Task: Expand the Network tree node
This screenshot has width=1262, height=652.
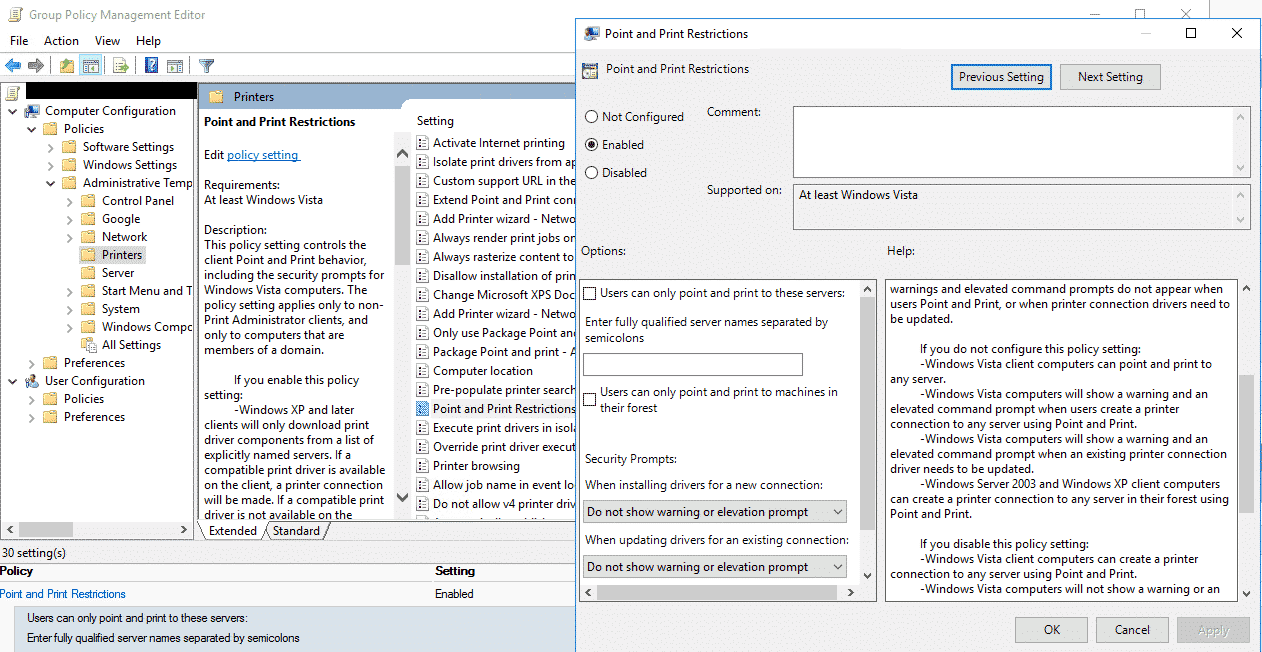Action: [x=69, y=237]
